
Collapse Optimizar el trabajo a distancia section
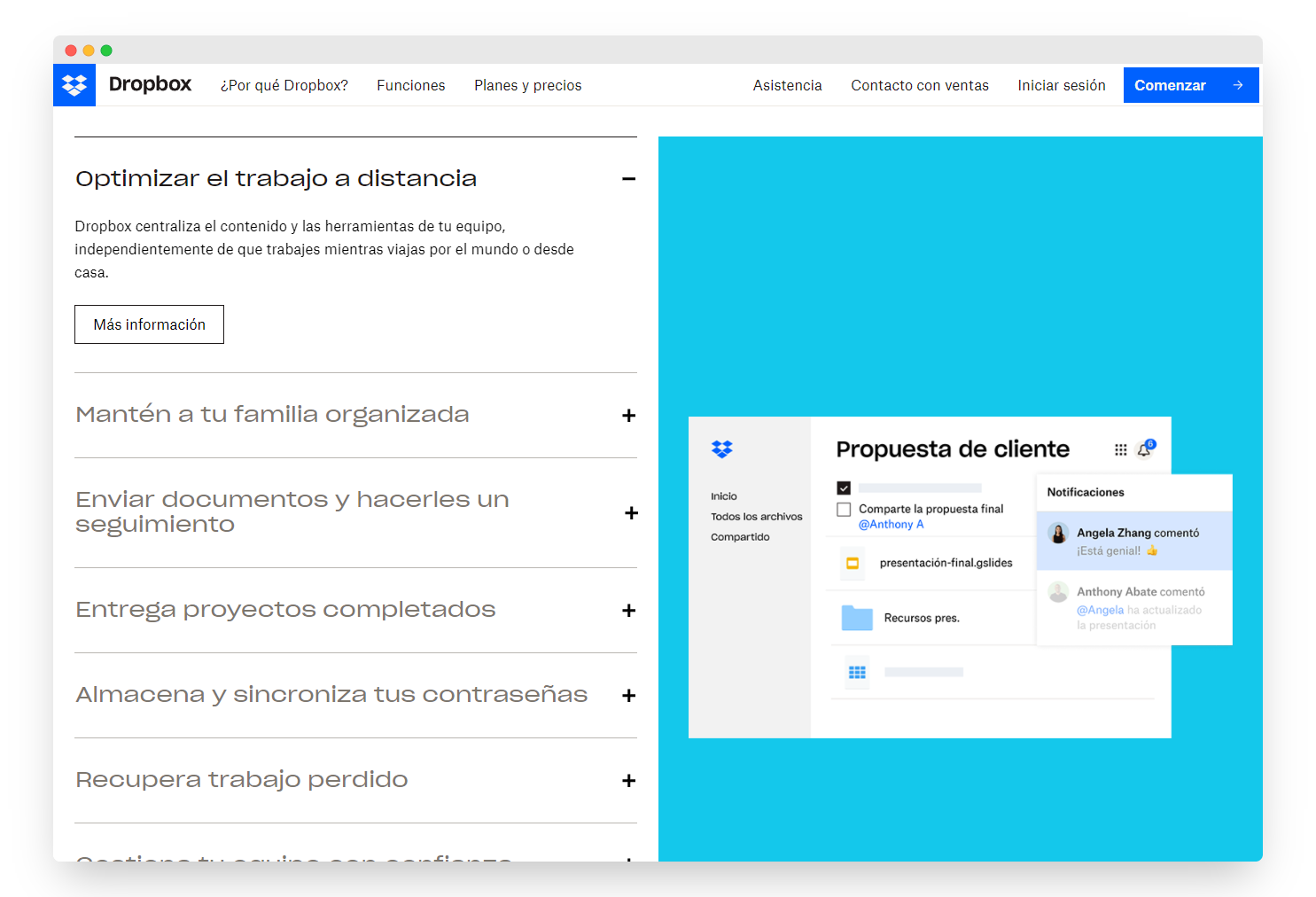click(629, 179)
